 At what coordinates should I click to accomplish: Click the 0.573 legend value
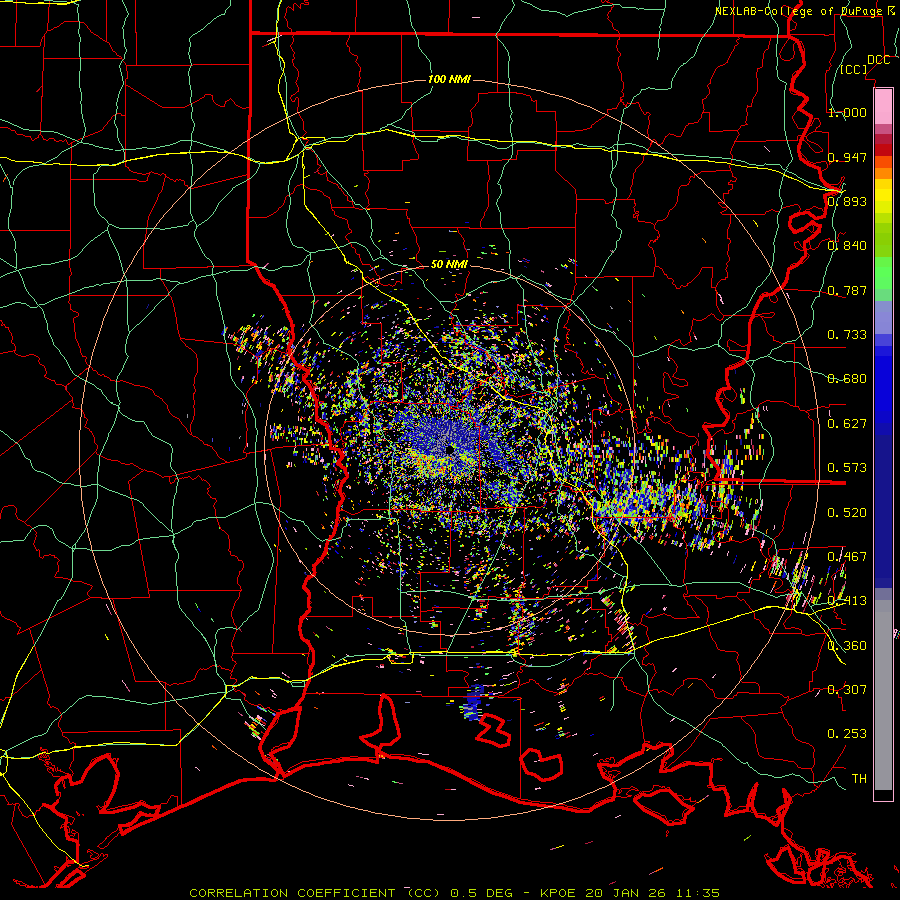click(x=847, y=468)
